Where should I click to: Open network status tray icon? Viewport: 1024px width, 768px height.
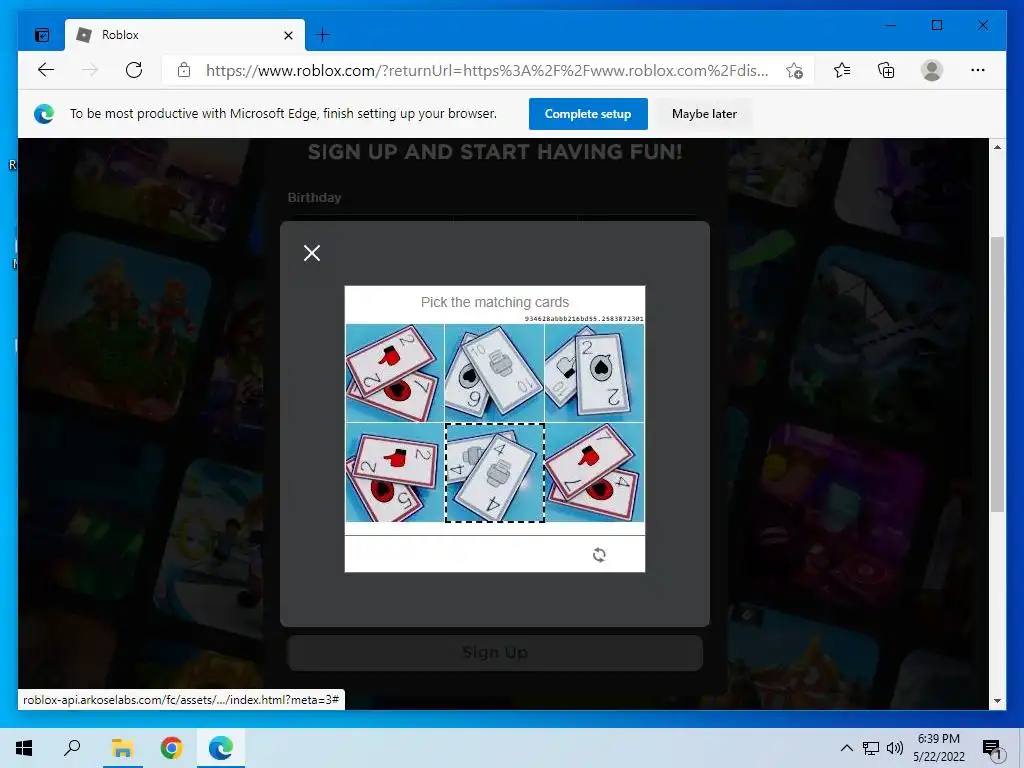[871, 748]
